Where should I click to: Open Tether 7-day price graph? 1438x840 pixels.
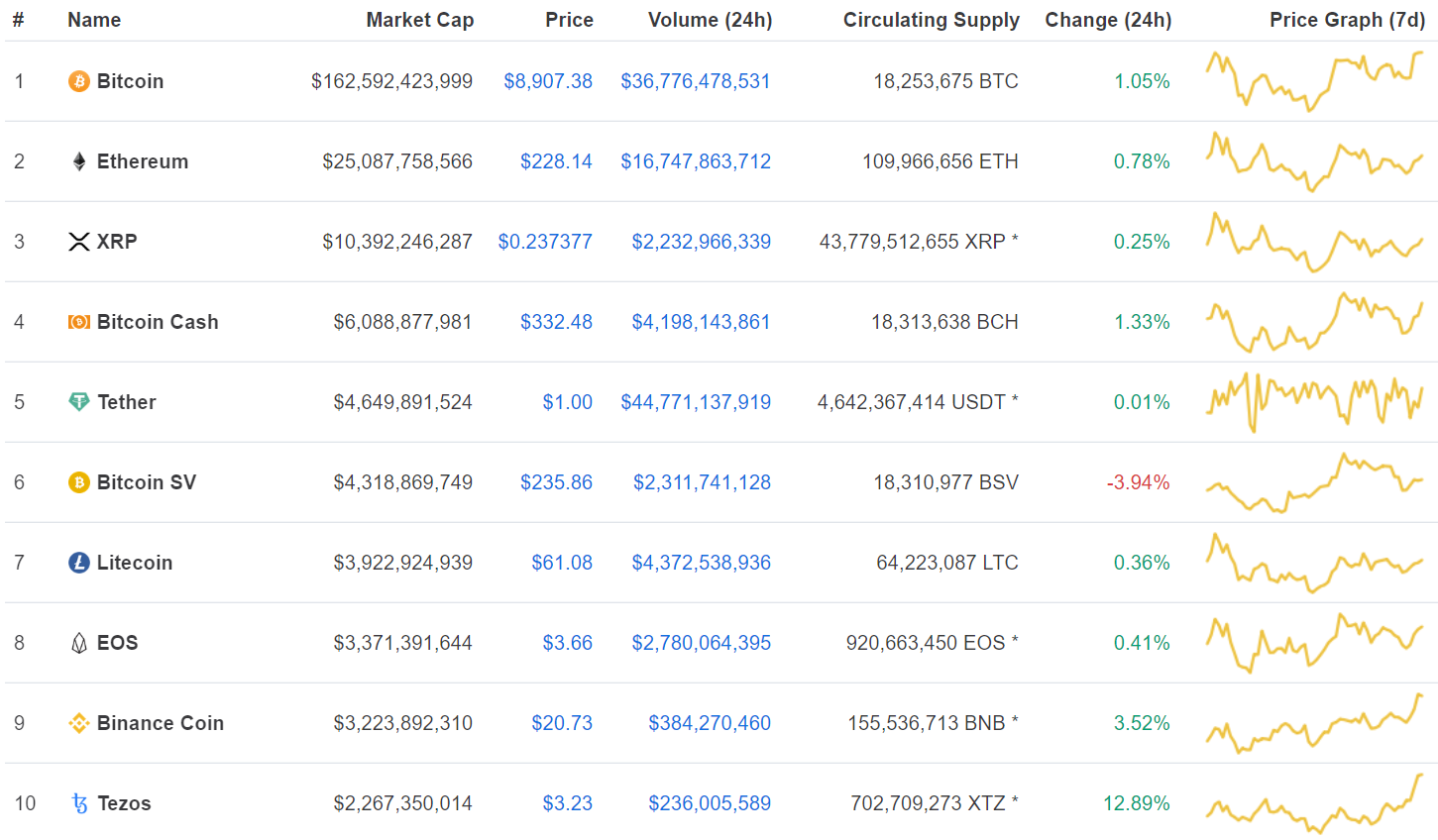1314,402
